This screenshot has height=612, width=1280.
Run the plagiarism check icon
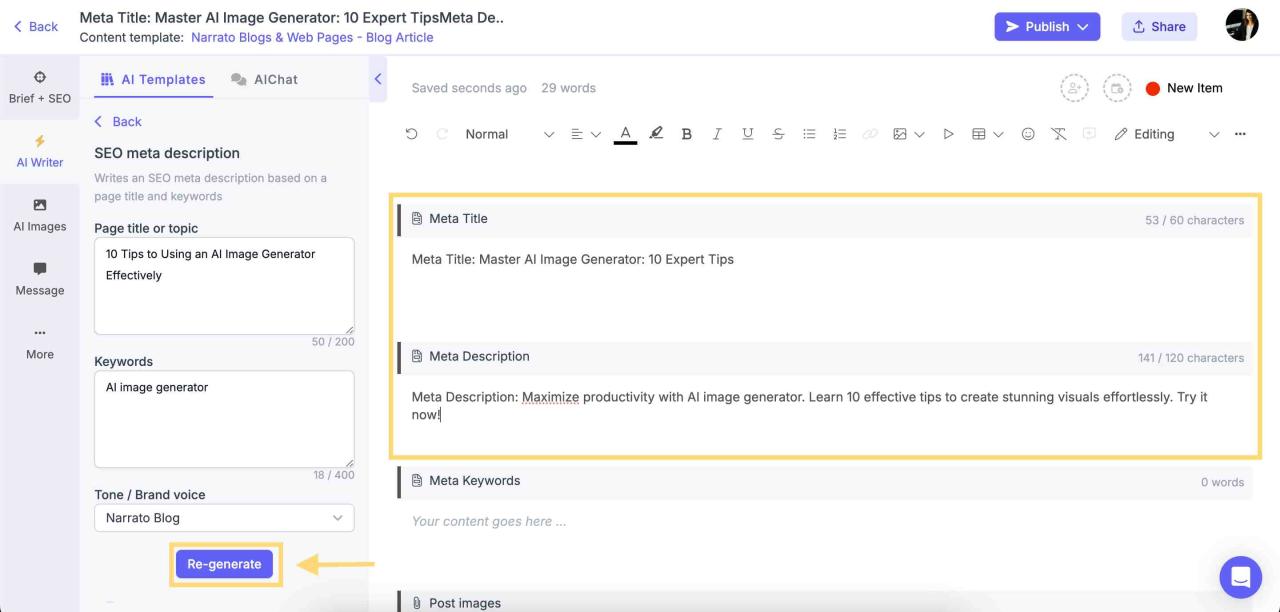(1059, 133)
